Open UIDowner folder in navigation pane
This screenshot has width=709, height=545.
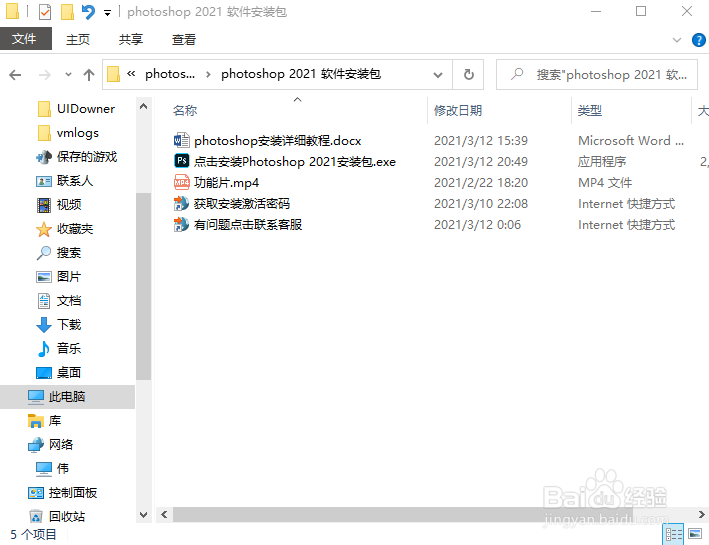point(86,109)
